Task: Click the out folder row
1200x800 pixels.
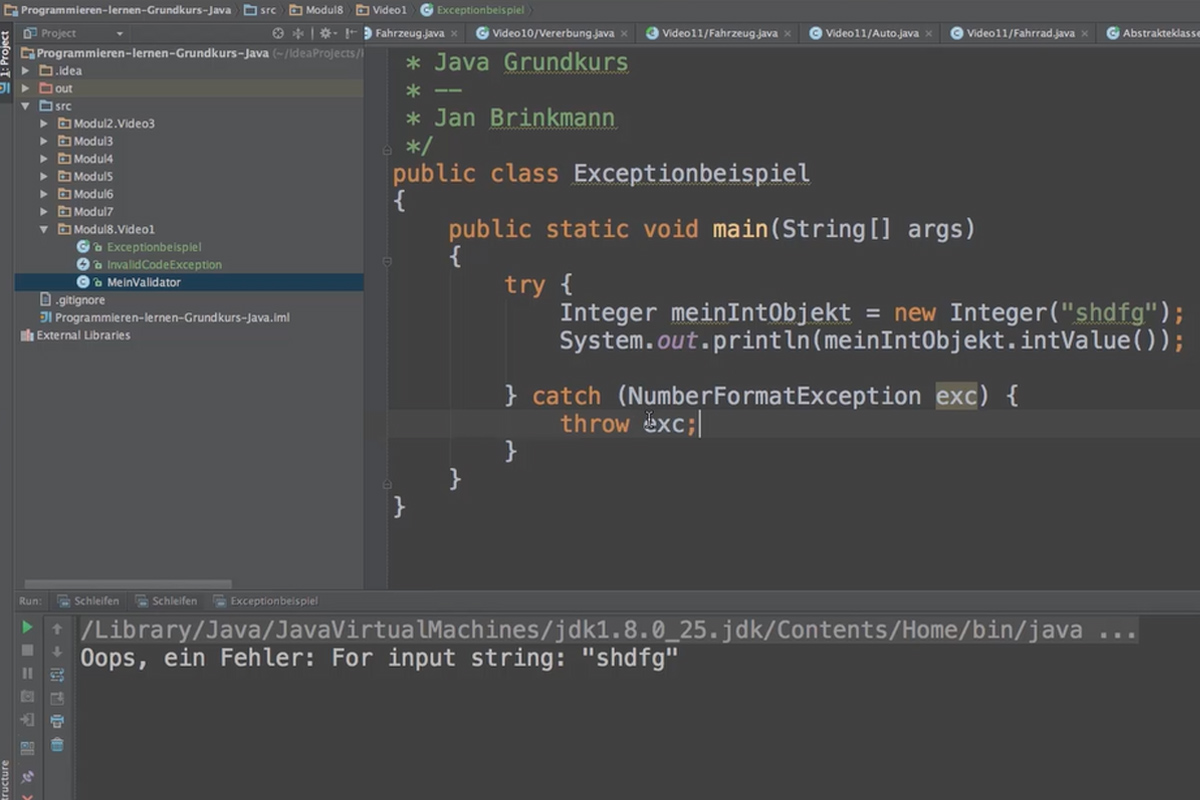Action: pyautogui.click(x=189, y=88)
